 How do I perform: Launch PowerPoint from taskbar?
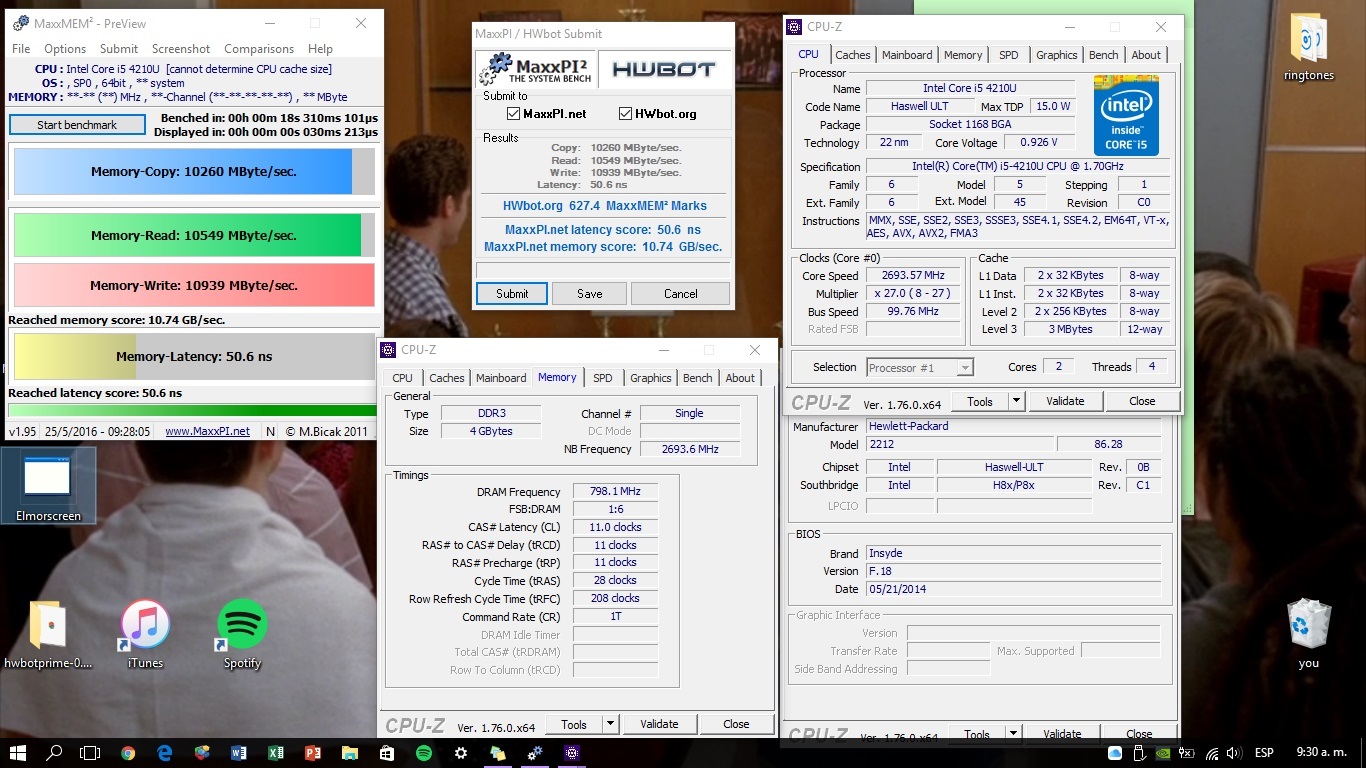313,753
